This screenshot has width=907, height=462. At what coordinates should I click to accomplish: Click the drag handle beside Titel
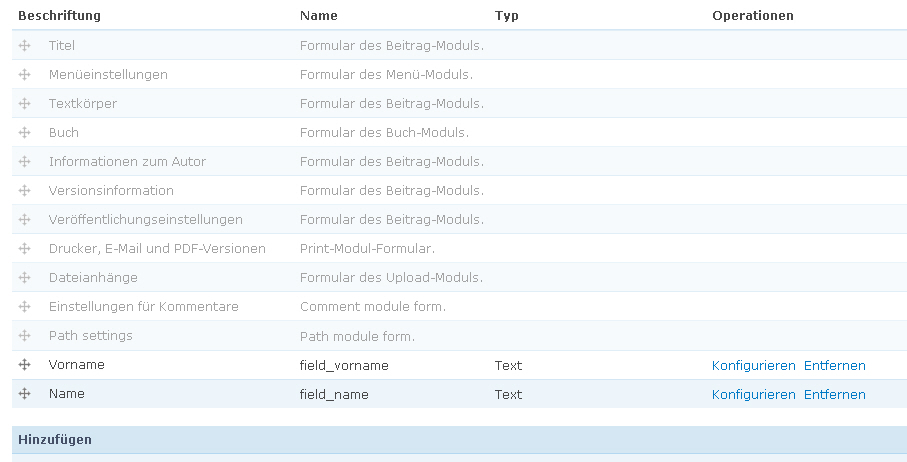pyautogui.click(x=25, y=46)
